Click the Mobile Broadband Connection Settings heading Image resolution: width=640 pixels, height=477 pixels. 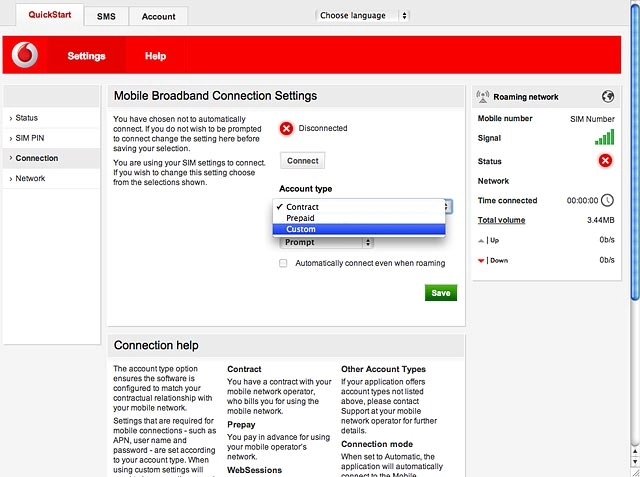click(x=216, y=95)
